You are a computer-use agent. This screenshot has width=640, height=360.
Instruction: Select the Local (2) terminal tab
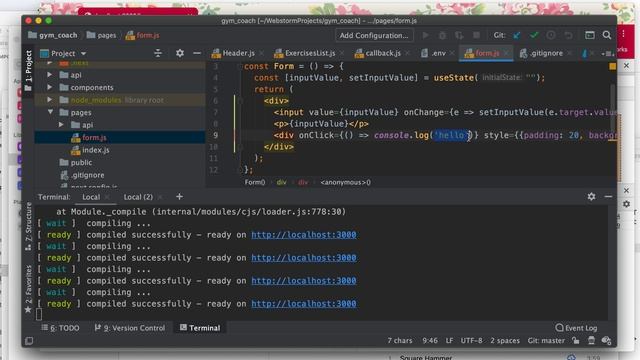click(138, 197)
